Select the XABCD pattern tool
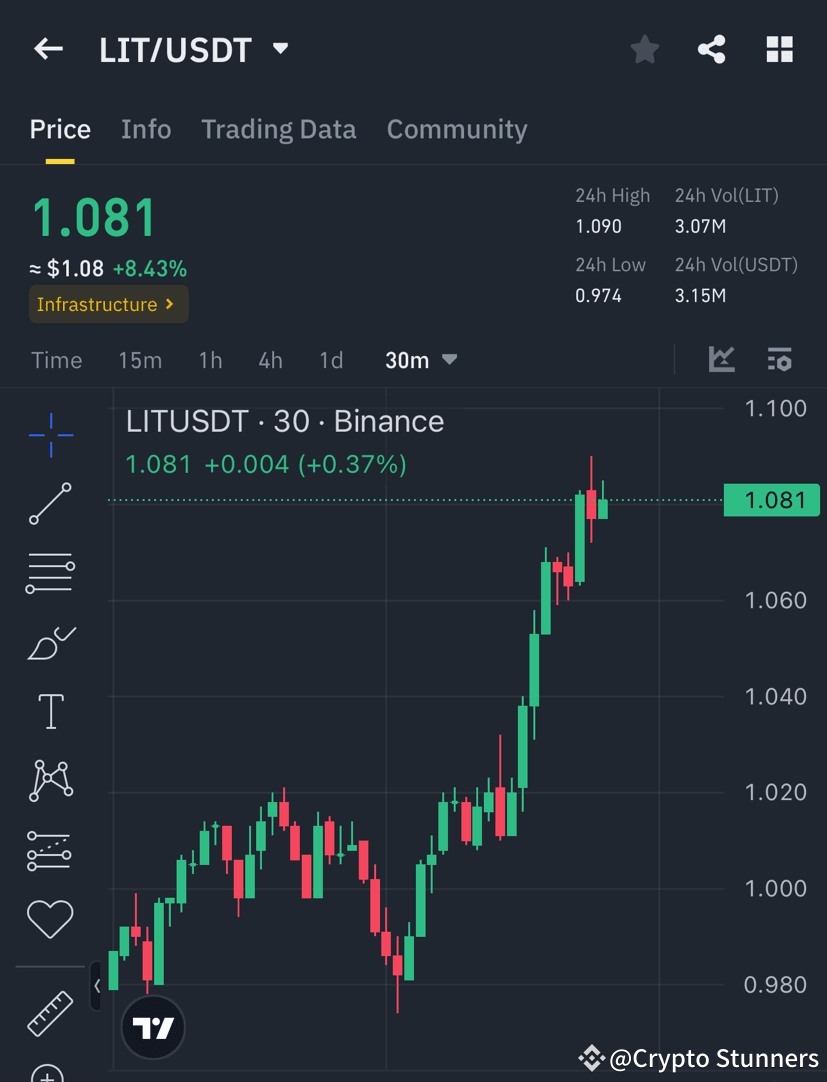The height and width of the screenshot is (1082, 827). coord(50,779)
